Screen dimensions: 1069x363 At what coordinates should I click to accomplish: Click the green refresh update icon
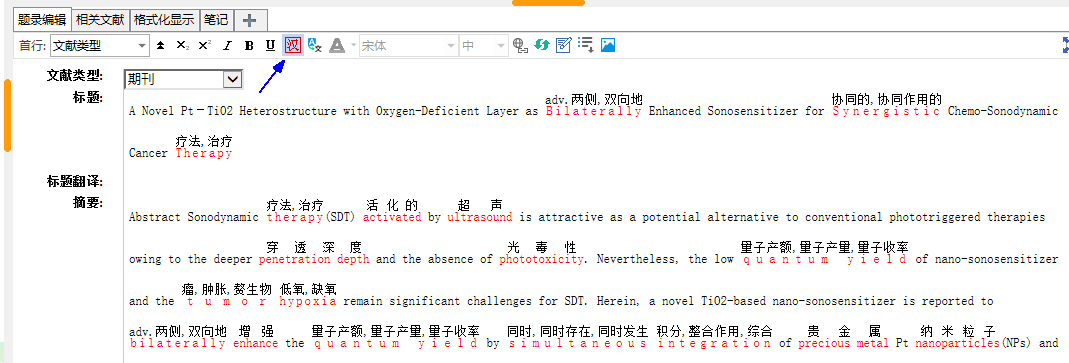tap(541, 46)
